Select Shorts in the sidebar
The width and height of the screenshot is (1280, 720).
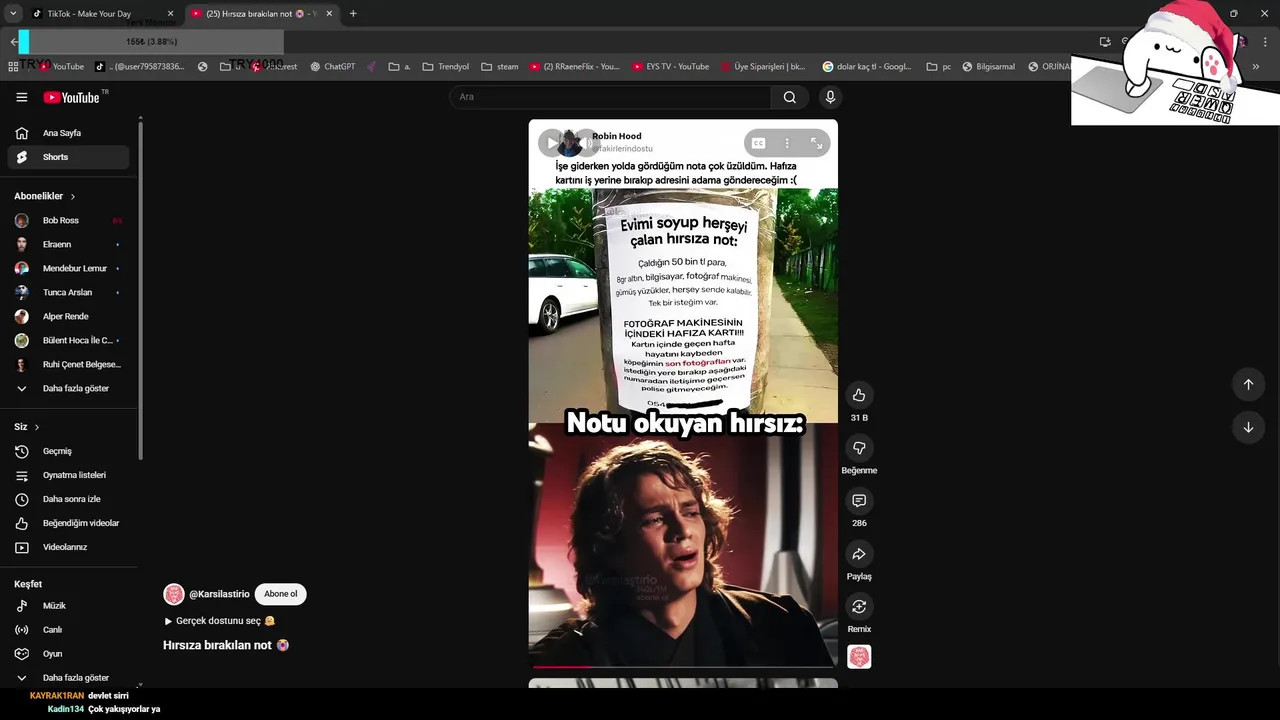(x=68, y=157)
